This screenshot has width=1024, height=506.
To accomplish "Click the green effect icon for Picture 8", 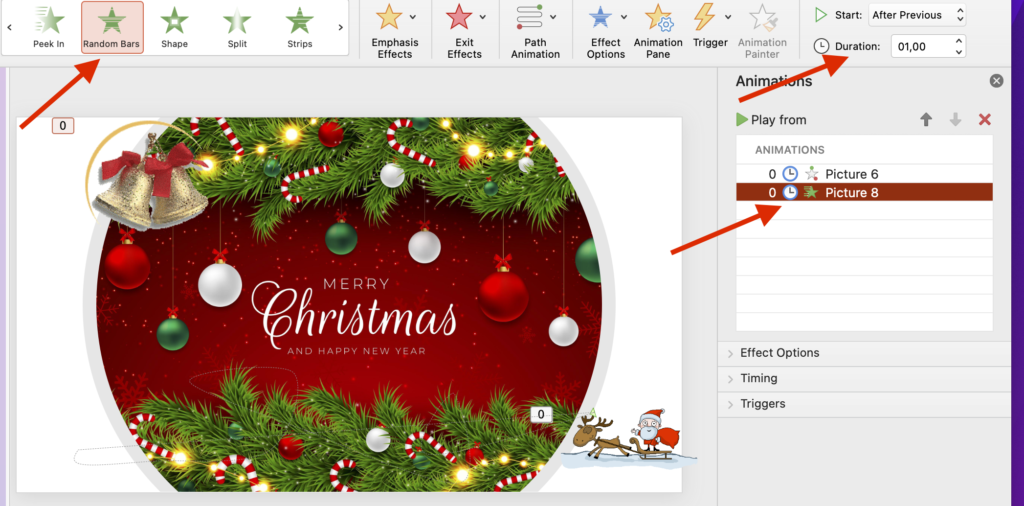I will pos(811,192).
